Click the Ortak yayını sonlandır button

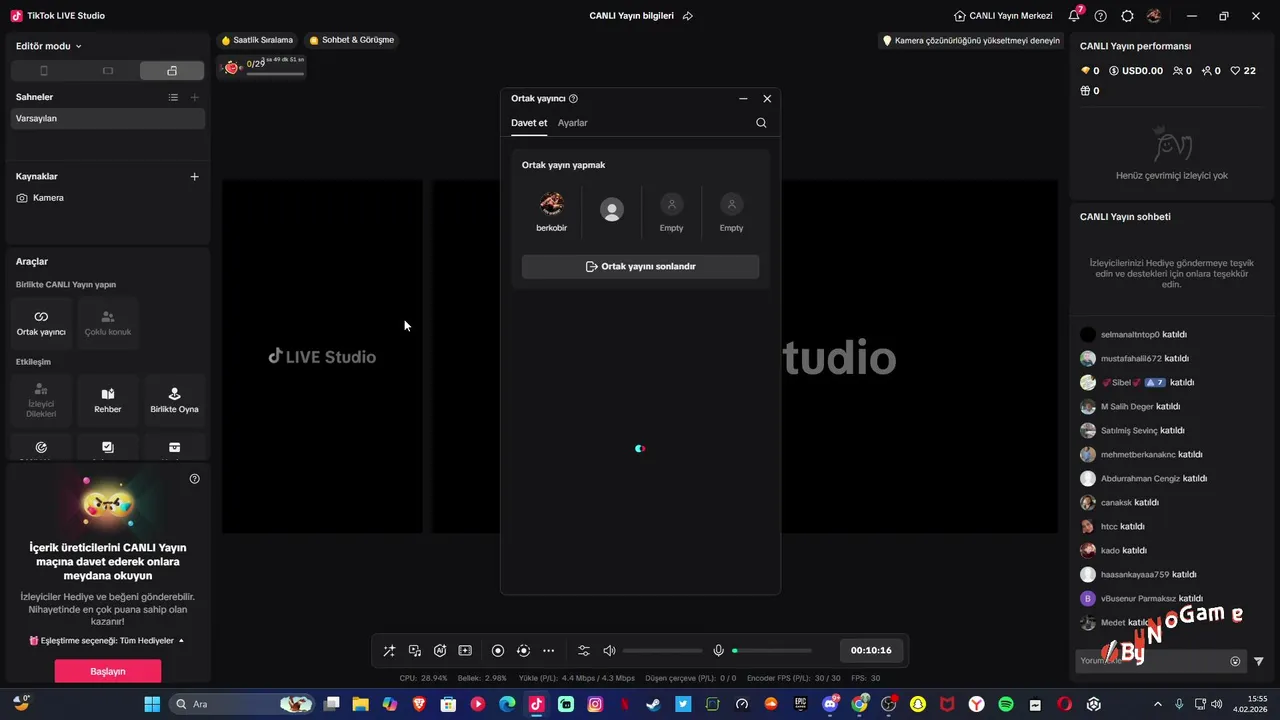[640, 267]
